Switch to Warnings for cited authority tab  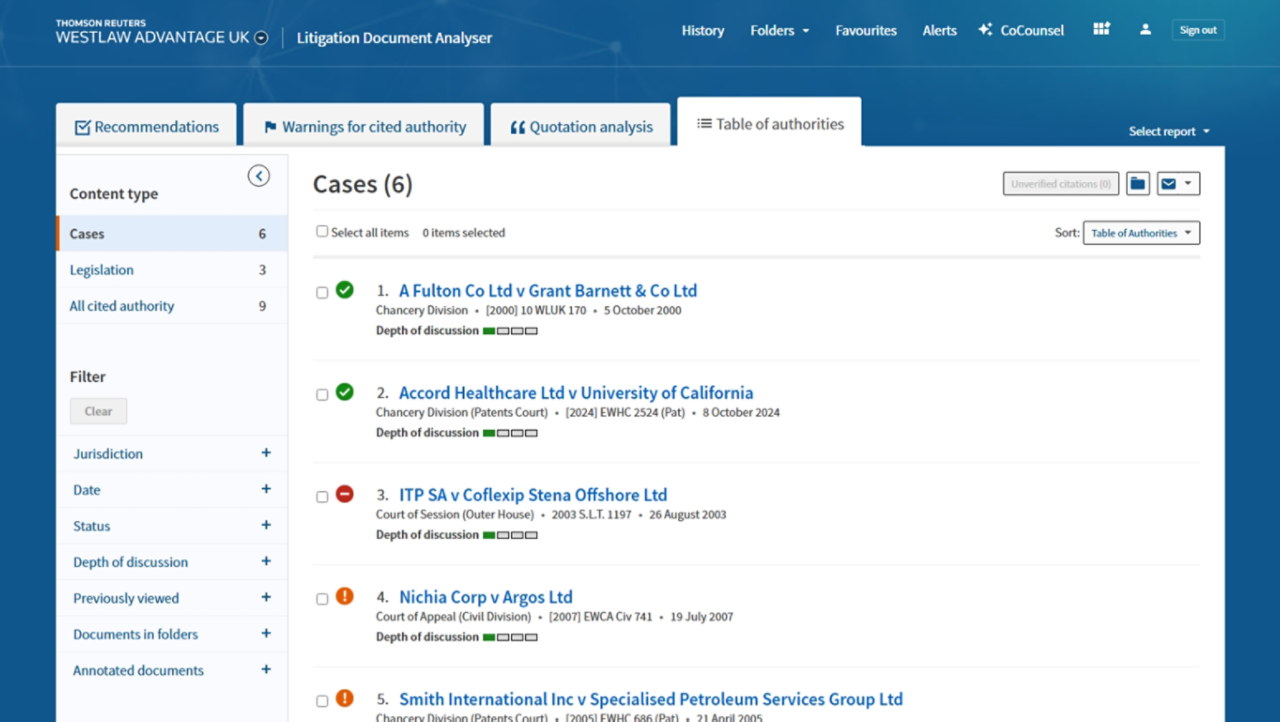[x=364, y=127]
